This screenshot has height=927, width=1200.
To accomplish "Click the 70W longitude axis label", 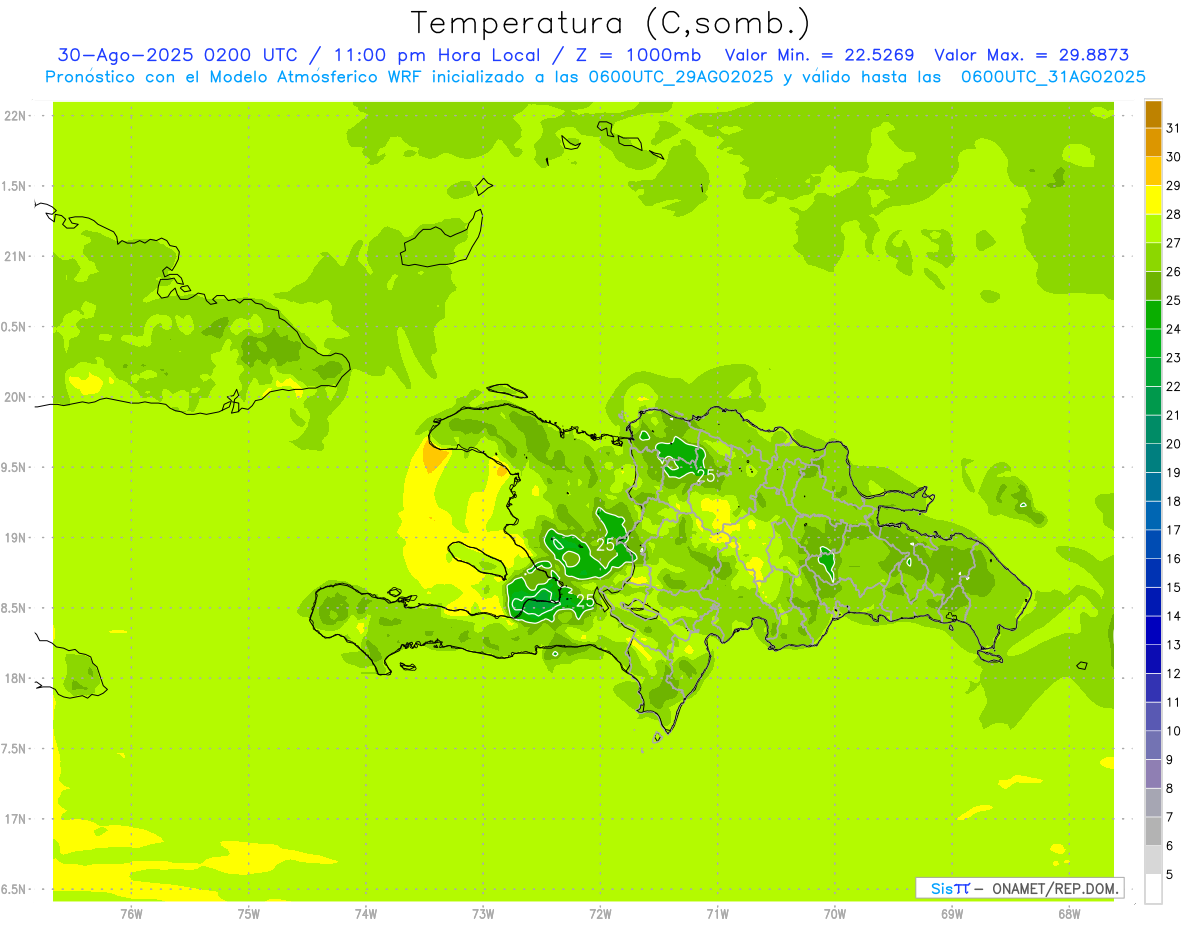I will (x=835, y=913).
